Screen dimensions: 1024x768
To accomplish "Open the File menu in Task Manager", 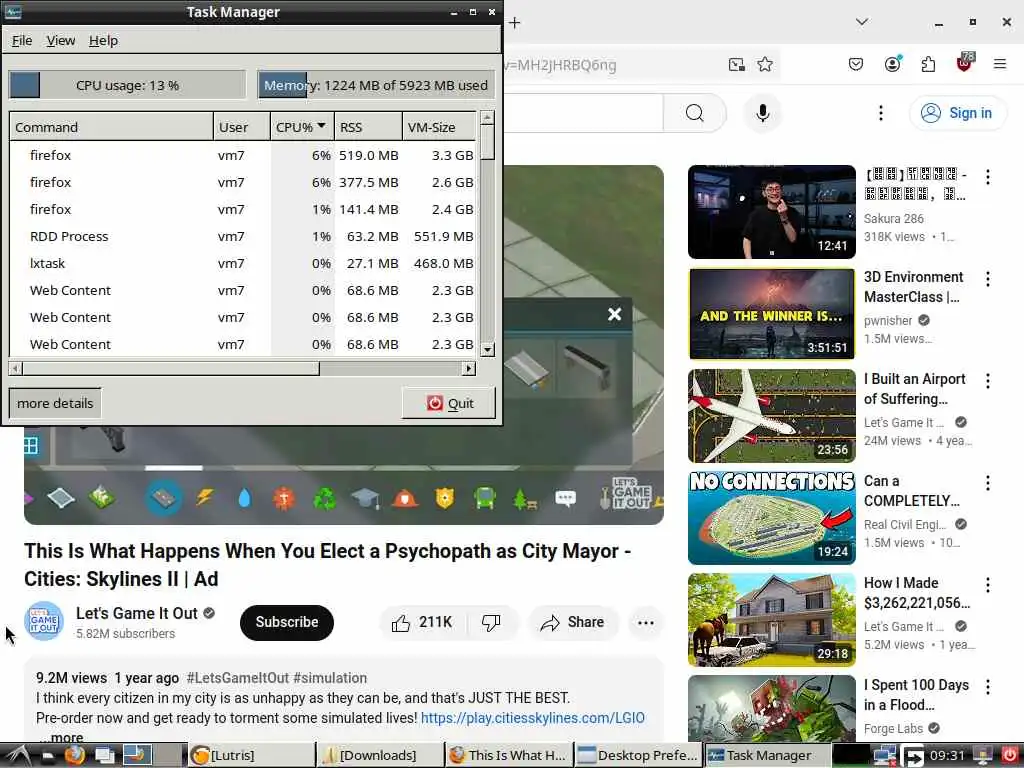I will click(22, 40).
